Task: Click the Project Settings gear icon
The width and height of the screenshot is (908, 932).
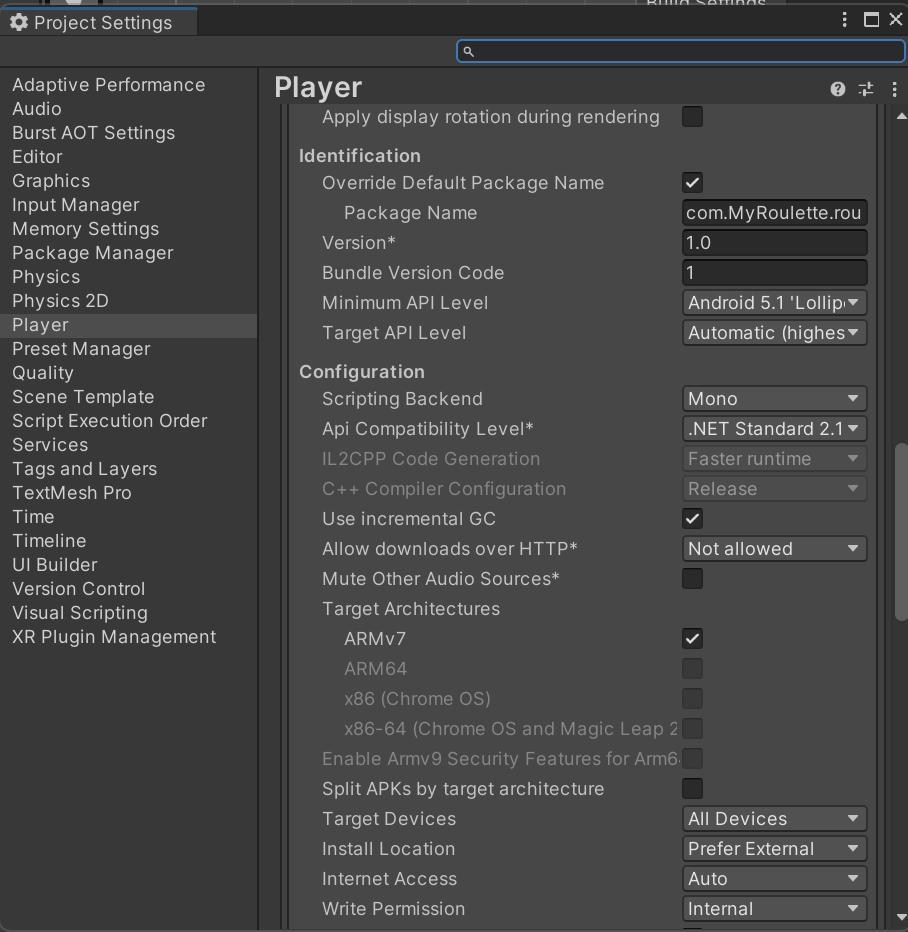Action: tap(18, 22)
